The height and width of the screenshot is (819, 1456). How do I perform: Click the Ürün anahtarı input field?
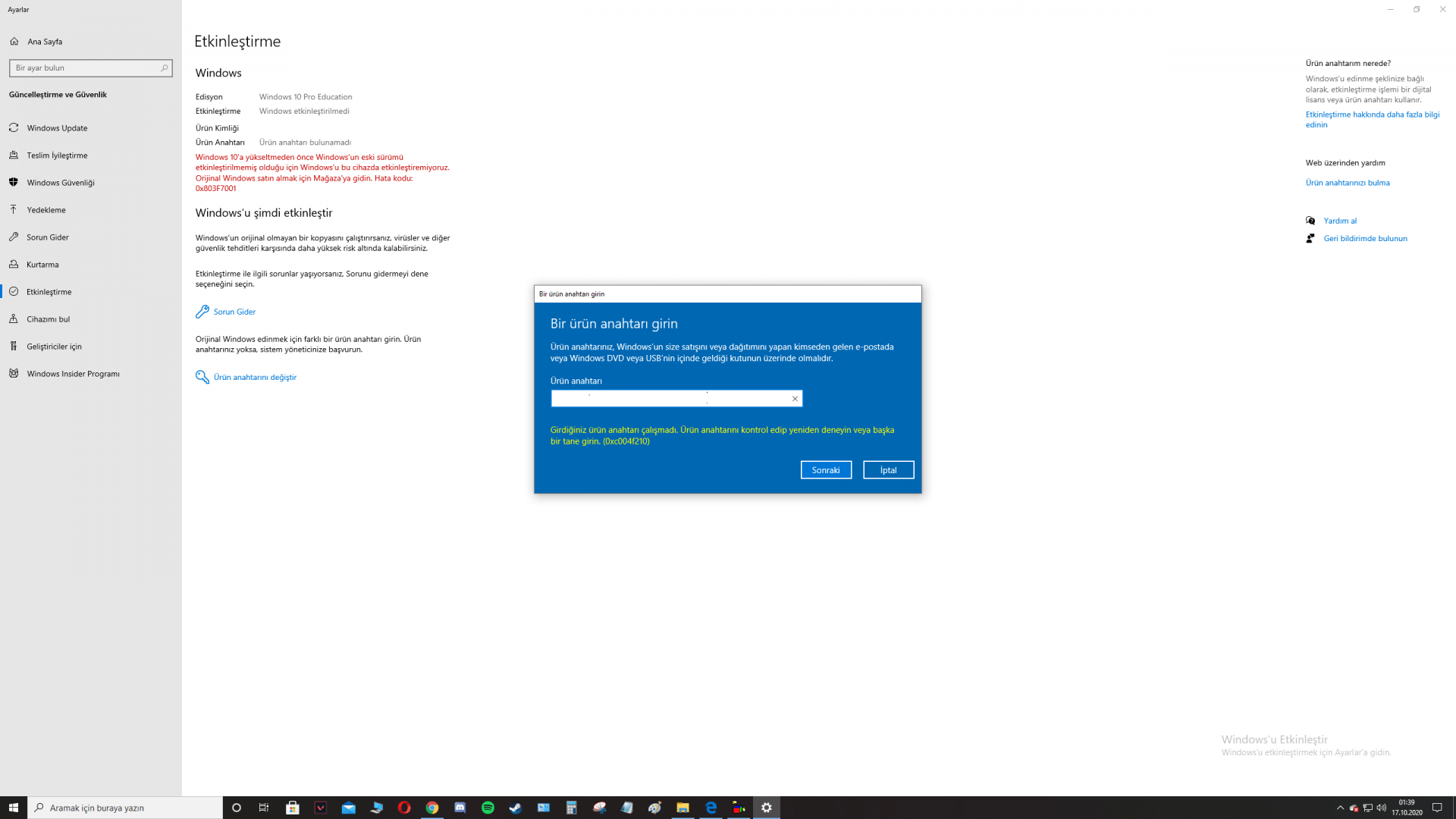point(667,399)
